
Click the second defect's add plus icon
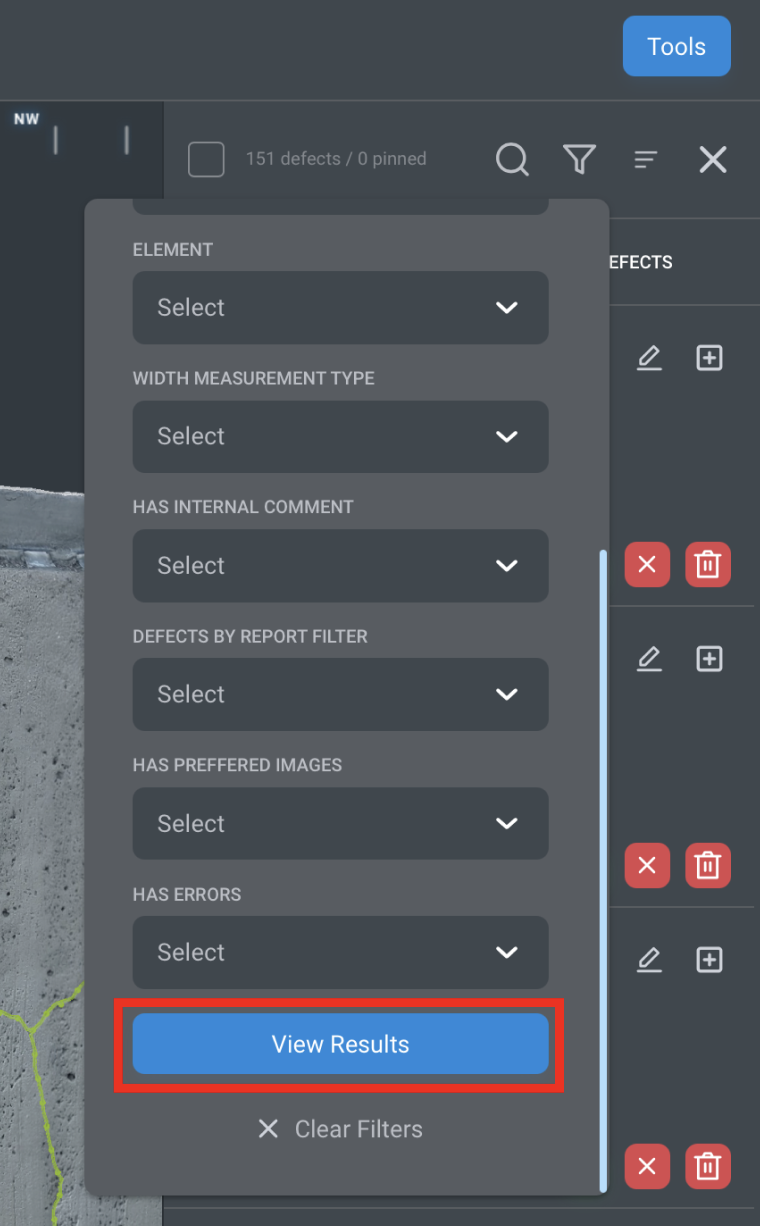(x=709, y=659)
